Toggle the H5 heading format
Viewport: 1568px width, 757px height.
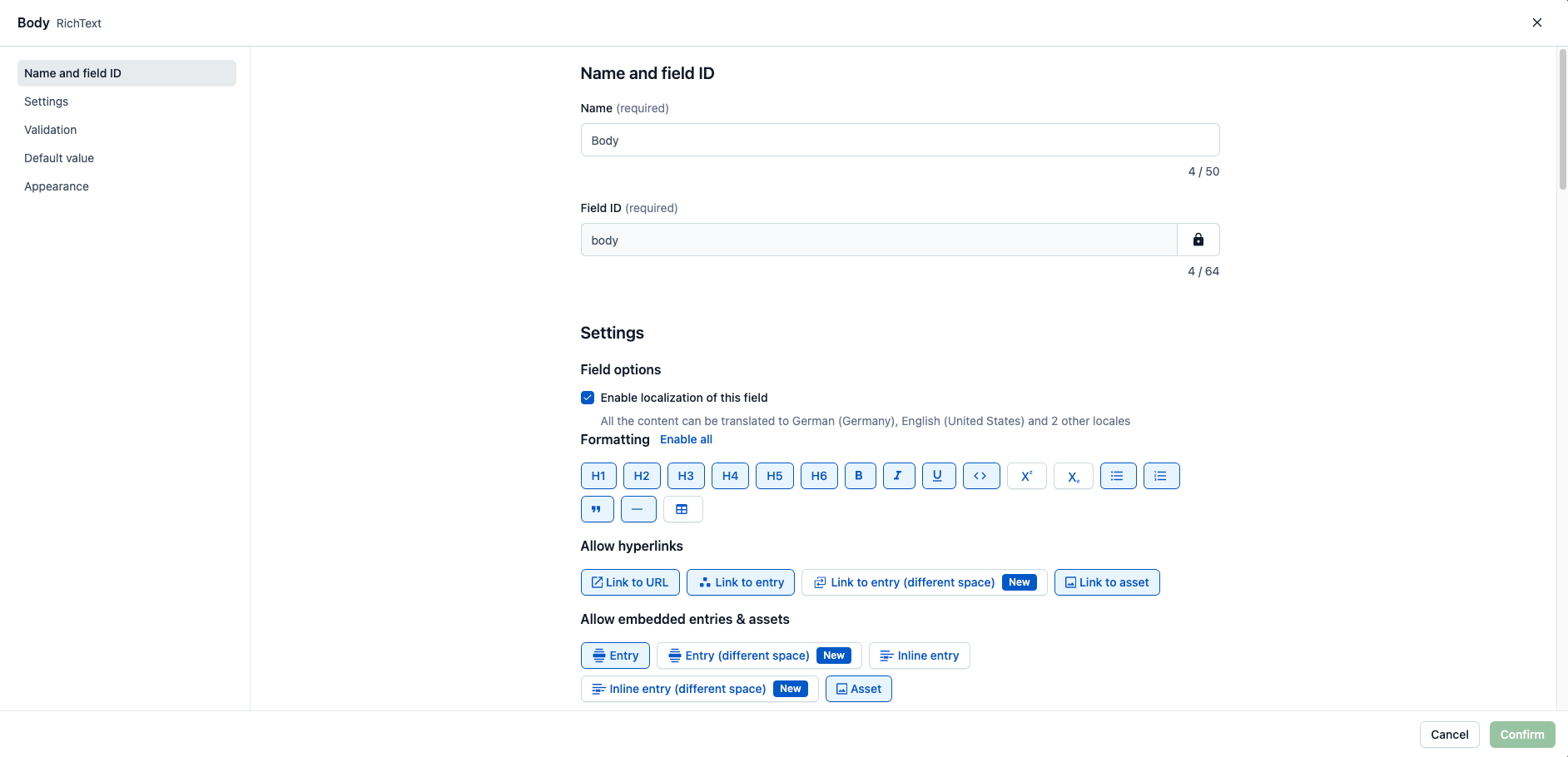click(x=775, y=476)
